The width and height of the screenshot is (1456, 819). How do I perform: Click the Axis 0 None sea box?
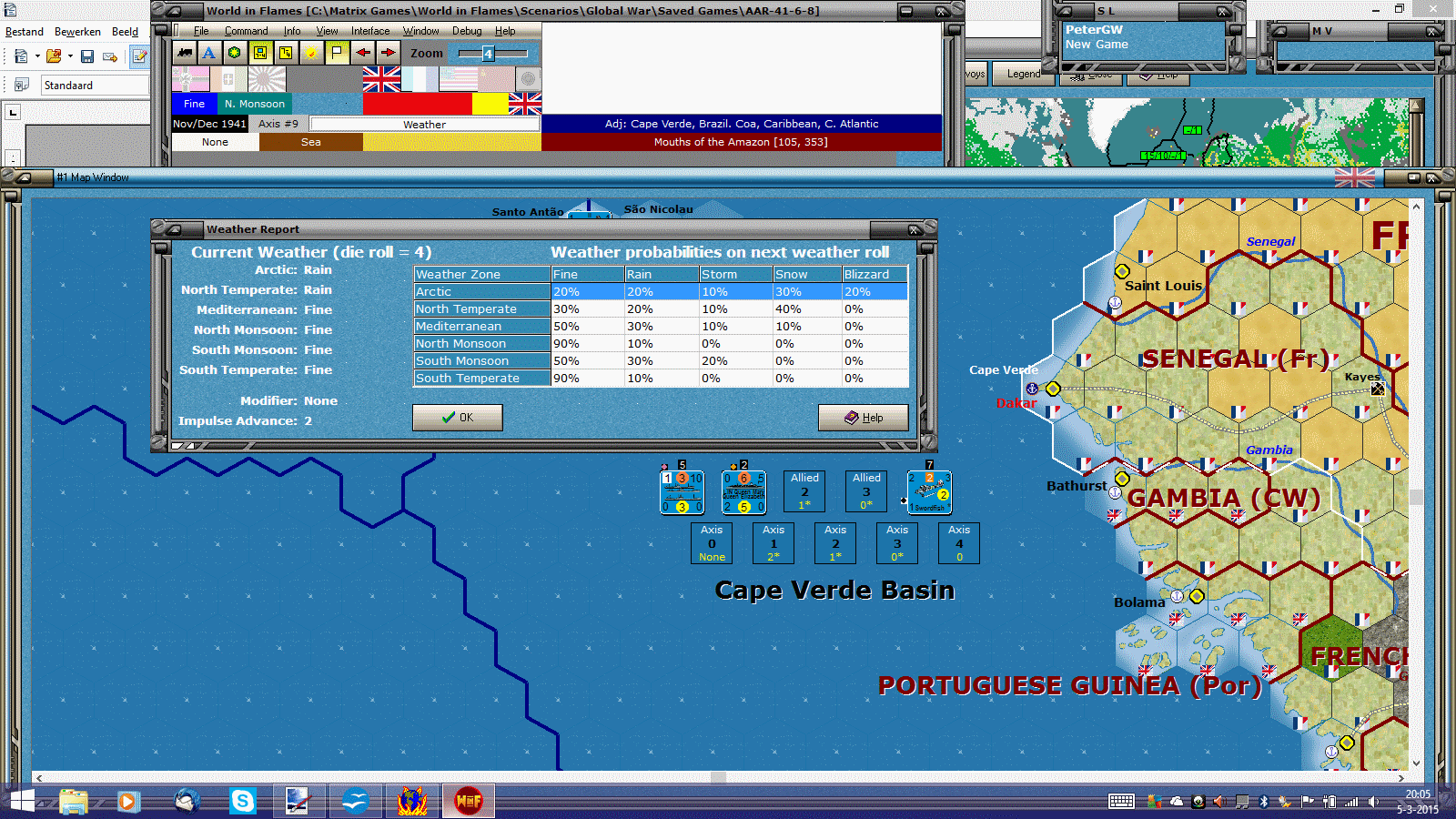(x=712, y=543)
